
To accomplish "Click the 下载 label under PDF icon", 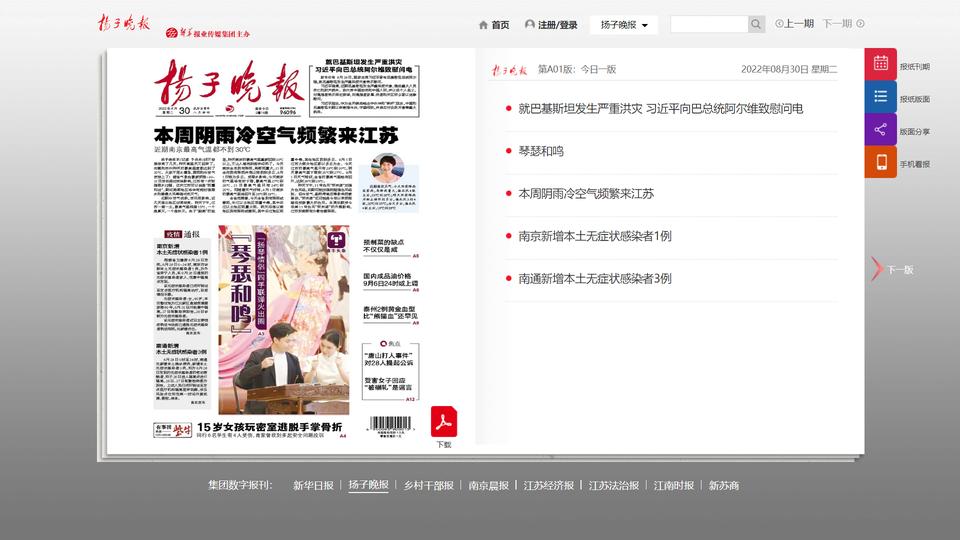I will 444,444.
